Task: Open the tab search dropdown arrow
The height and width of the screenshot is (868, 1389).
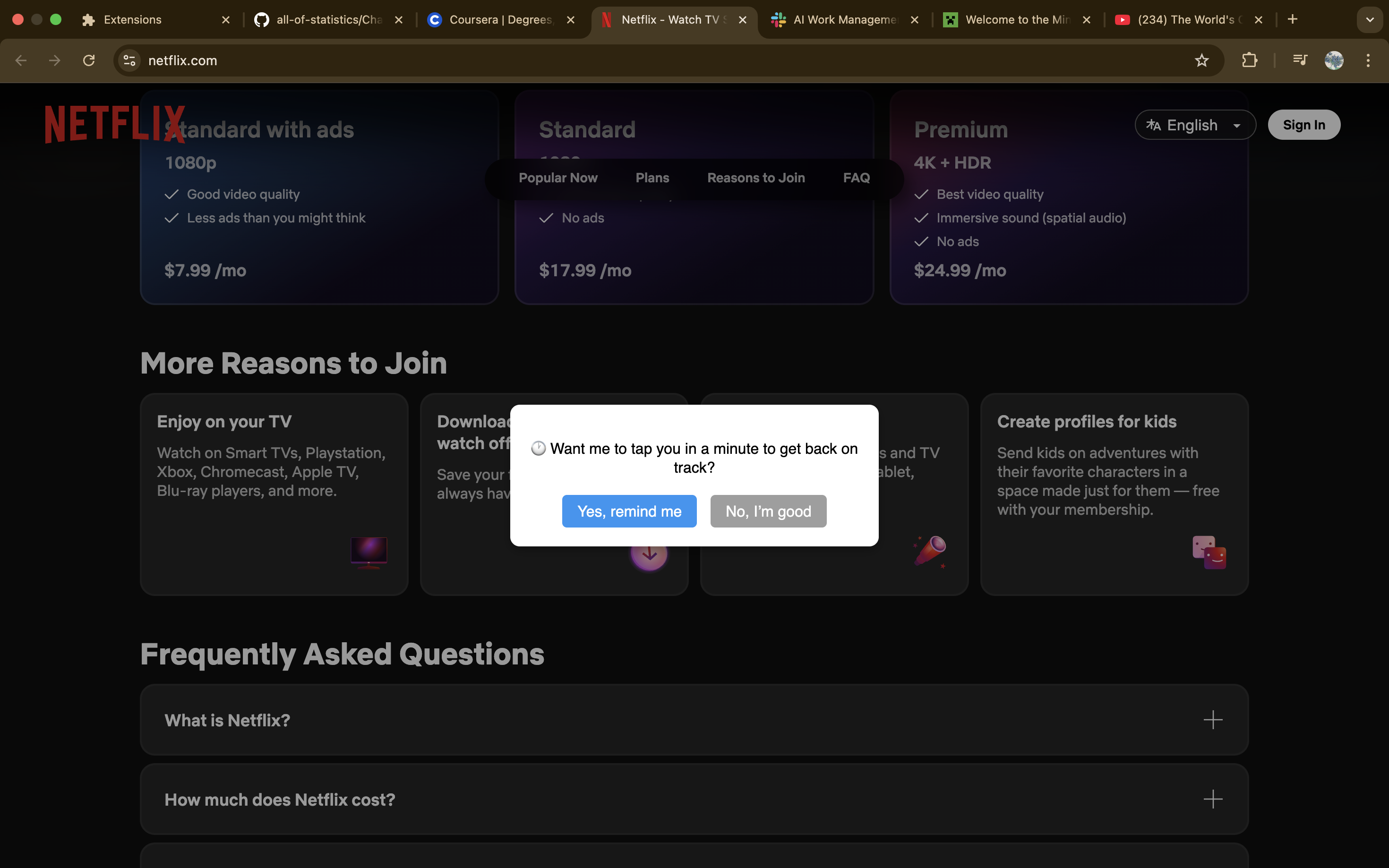Action: [1370, 19]
